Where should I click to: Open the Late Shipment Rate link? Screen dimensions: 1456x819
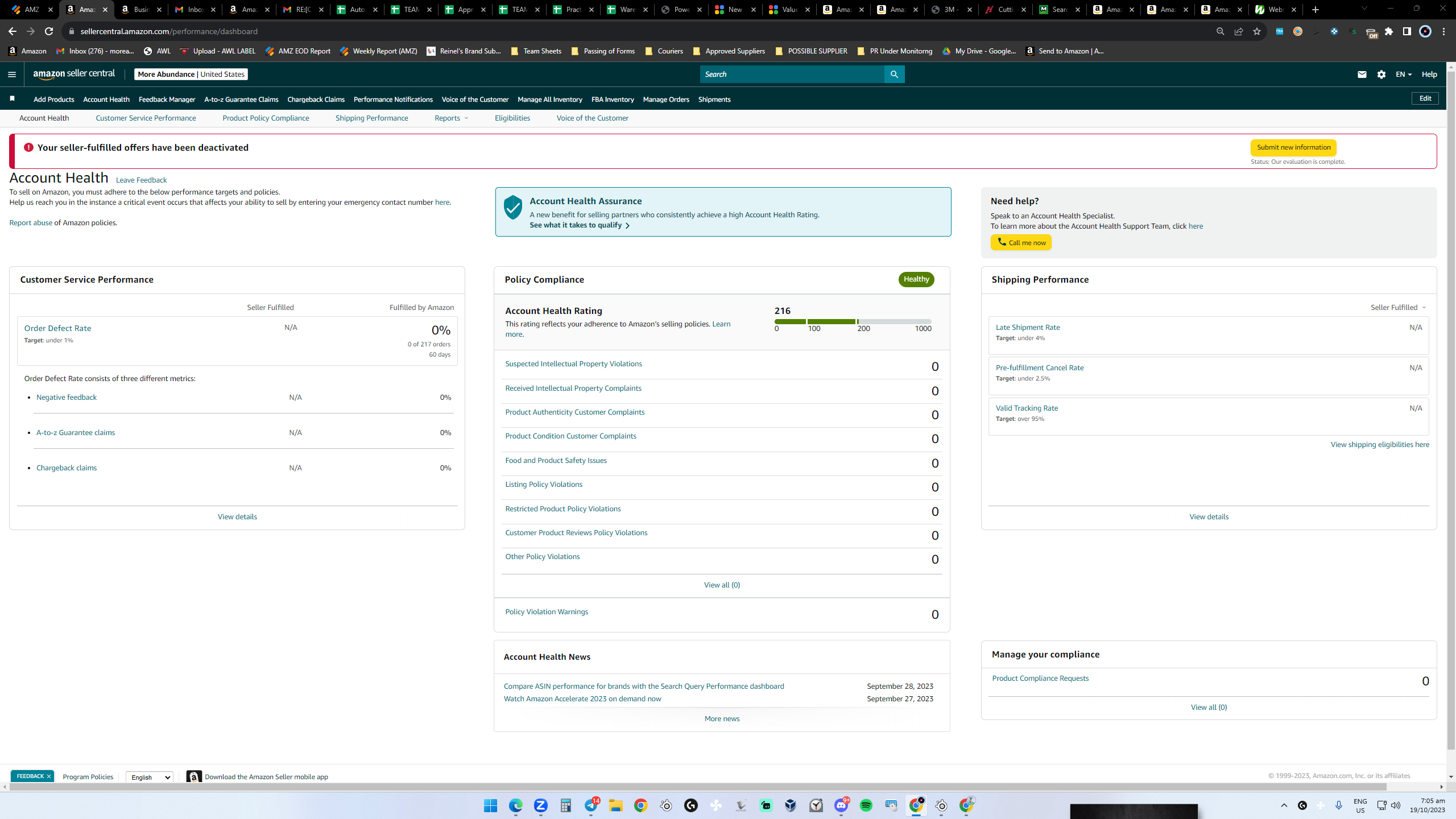1028,328
